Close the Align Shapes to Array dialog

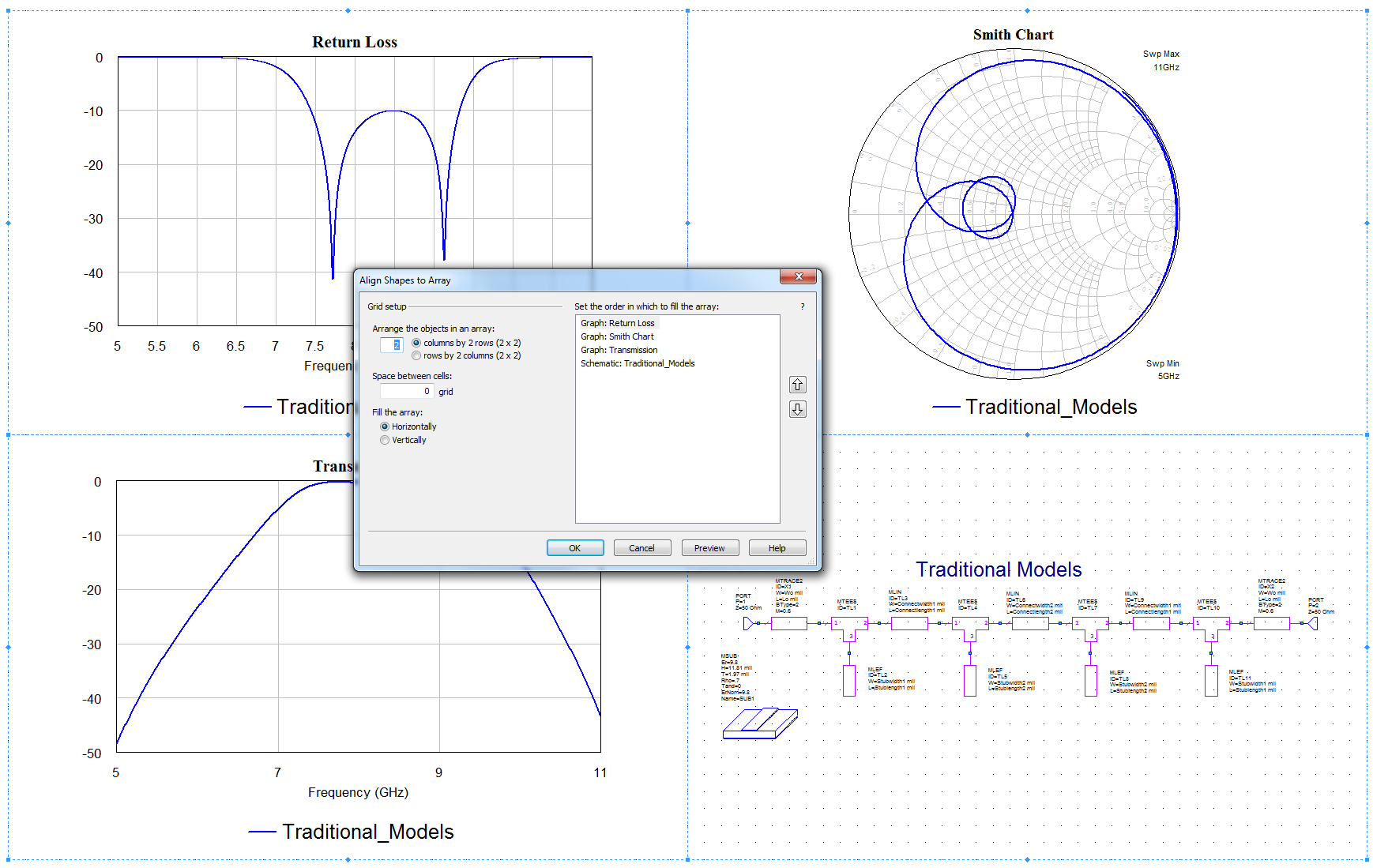pyautogui.click(x=799, y=276)
